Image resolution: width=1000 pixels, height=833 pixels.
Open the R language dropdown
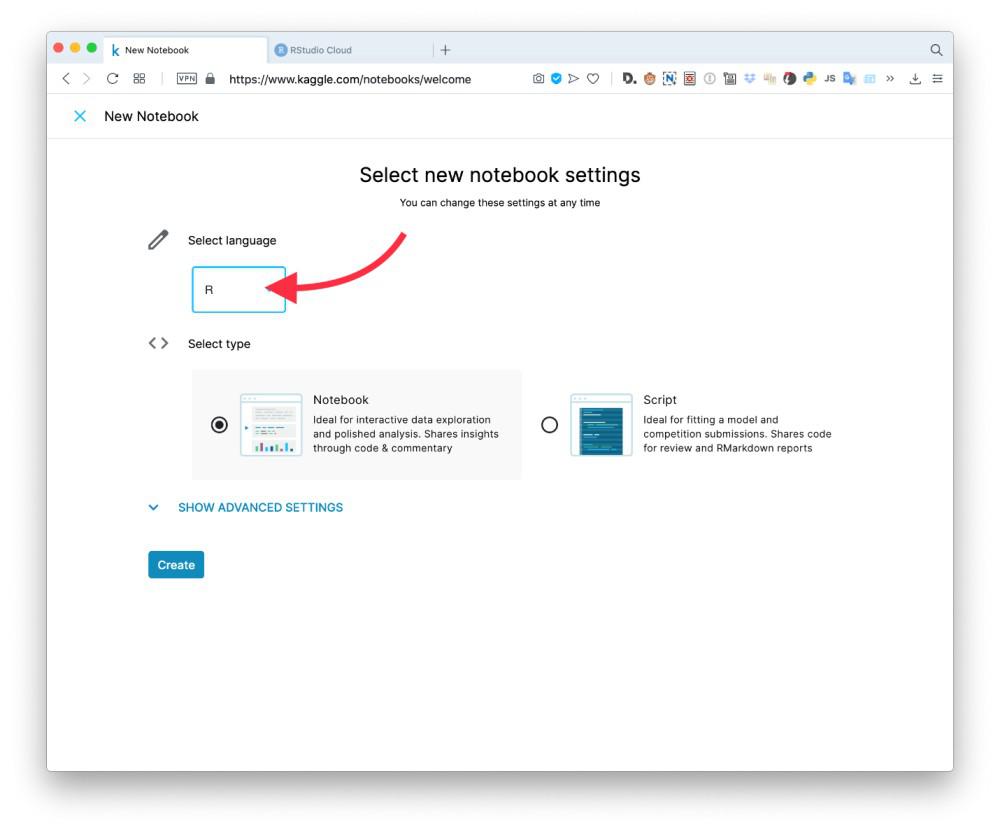(239, 290)
